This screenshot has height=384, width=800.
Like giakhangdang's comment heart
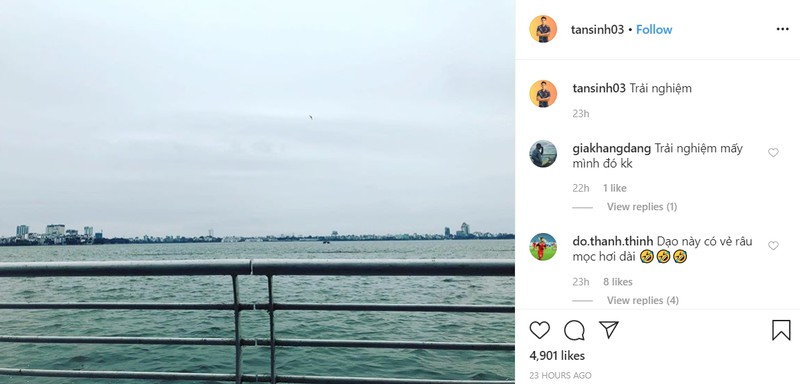point(773,152)
